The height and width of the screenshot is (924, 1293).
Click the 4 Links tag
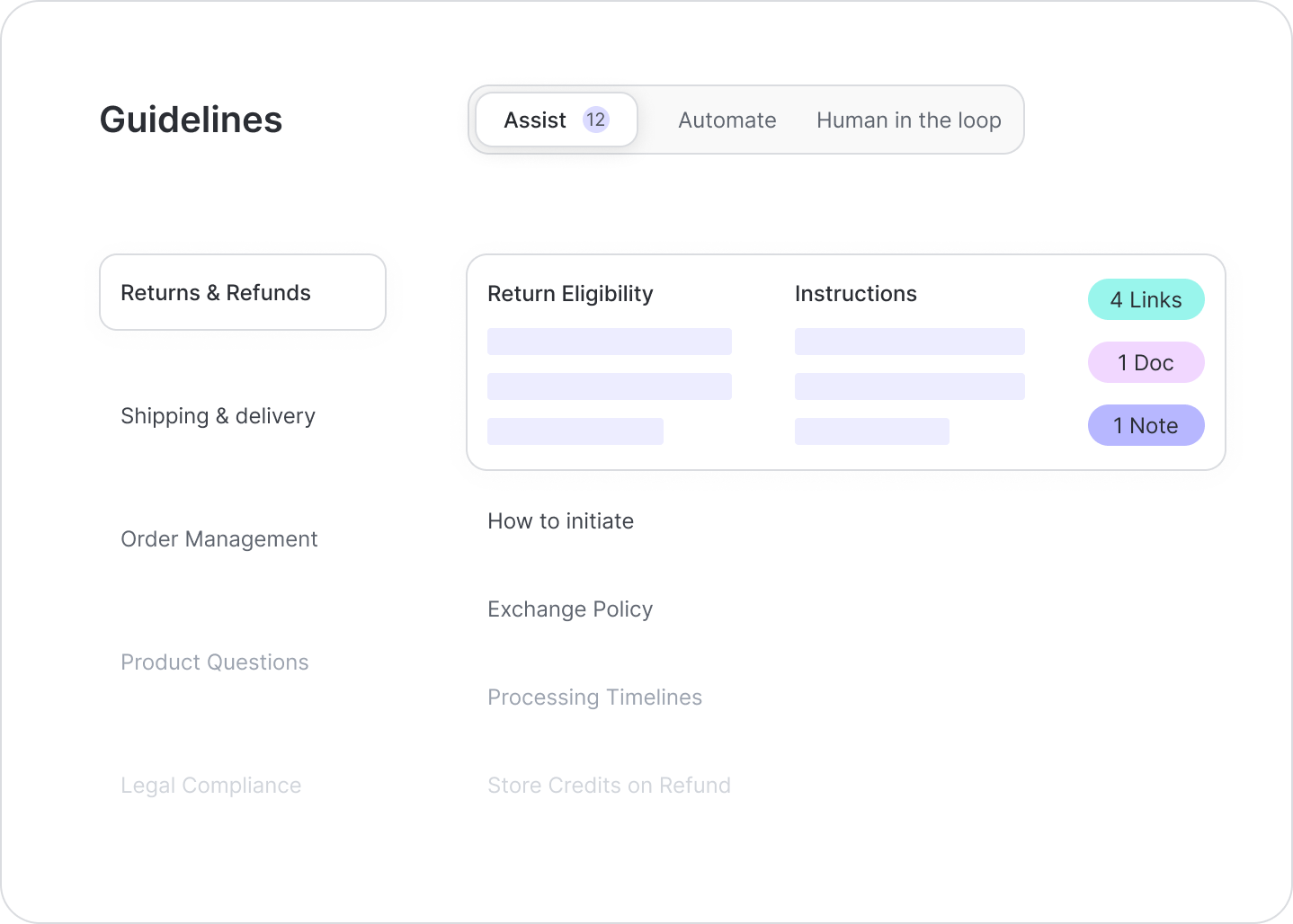click(1146, 300)
